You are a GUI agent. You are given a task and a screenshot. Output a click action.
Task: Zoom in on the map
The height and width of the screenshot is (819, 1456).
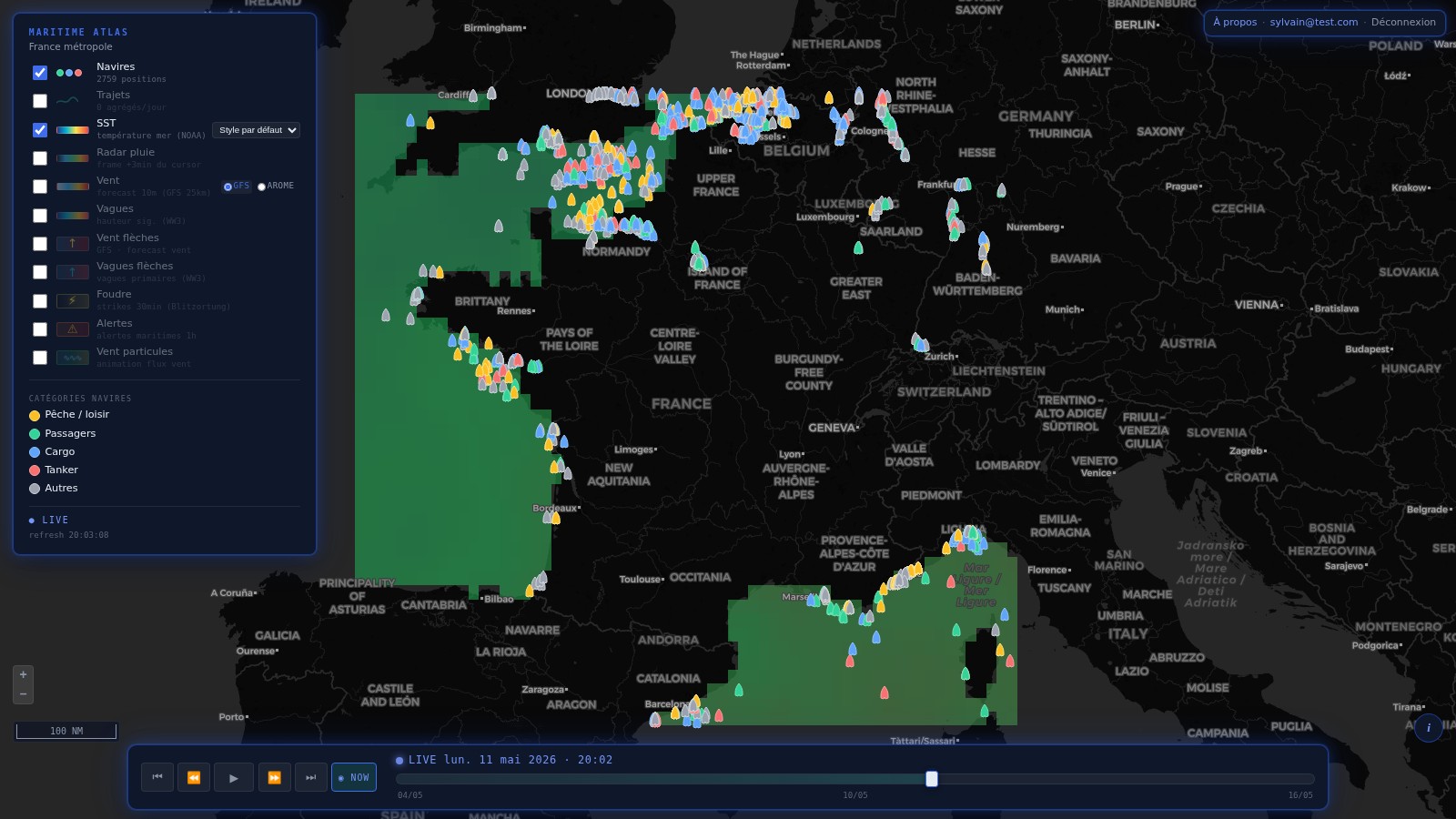[24, 675]
